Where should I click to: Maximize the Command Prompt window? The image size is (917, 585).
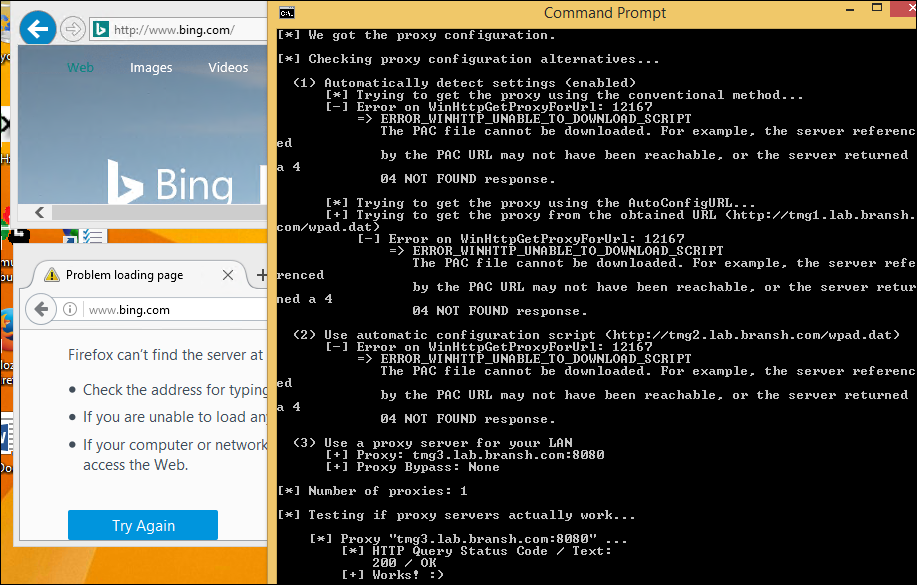877,8
